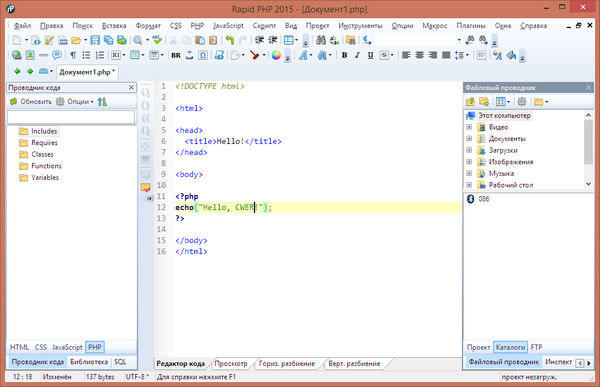600x387 pixels.
Task: Select the HTML tab in code explorer
Action: click(19, 347)
